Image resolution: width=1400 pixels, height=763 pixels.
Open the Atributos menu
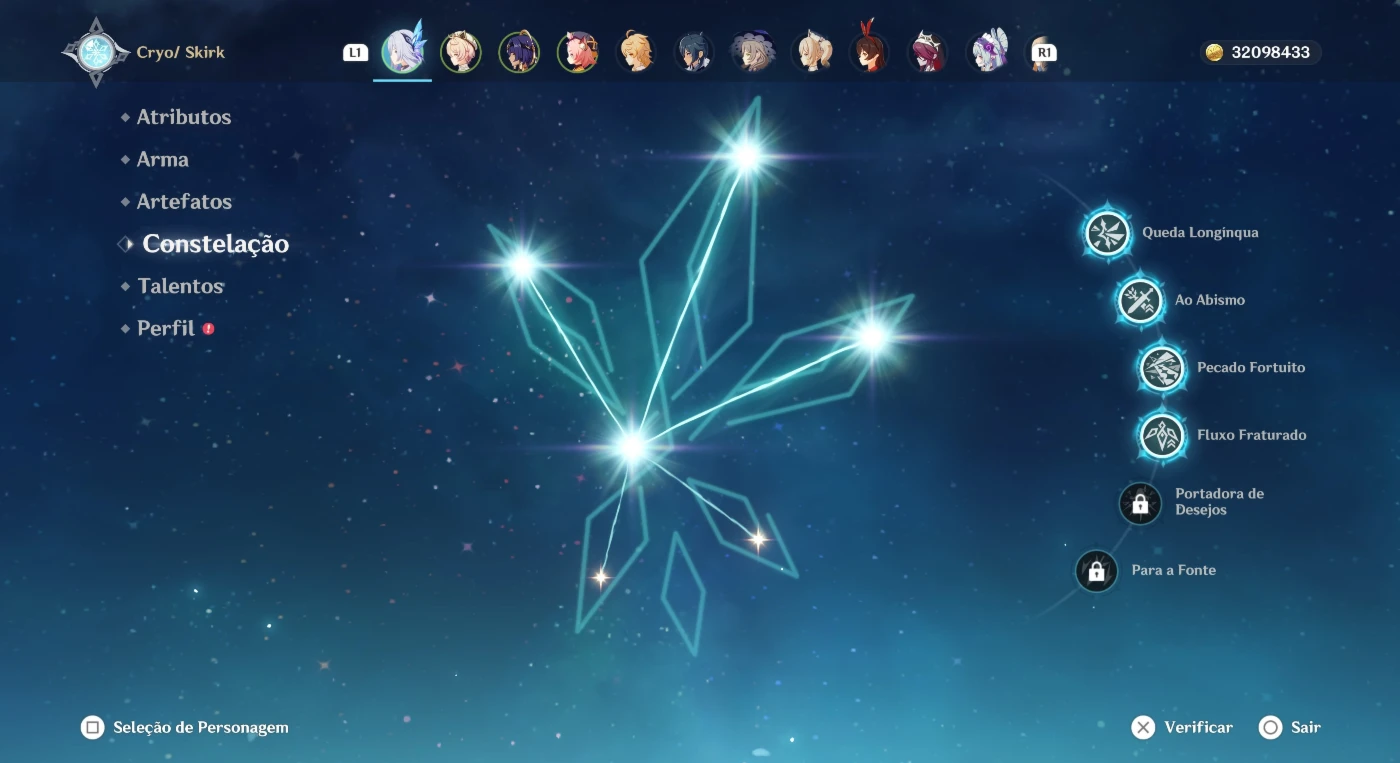pos(184,117)
